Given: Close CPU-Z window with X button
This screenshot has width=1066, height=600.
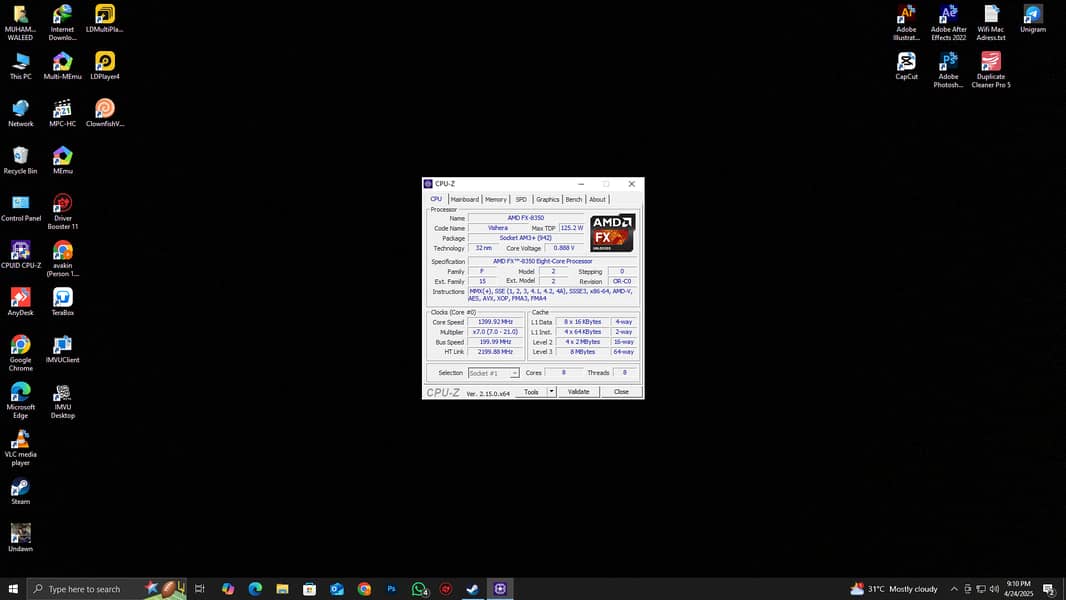Looking at the screenshot, I should (x=632, y=184).
